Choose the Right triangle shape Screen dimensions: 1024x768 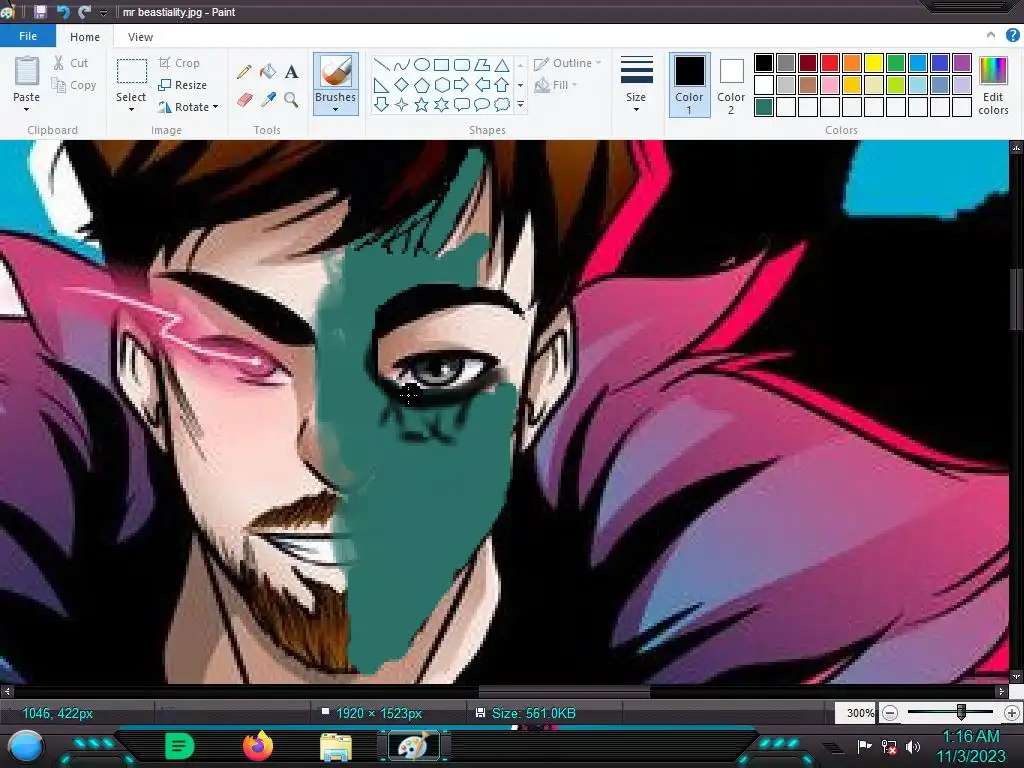[x=381, y=85]
